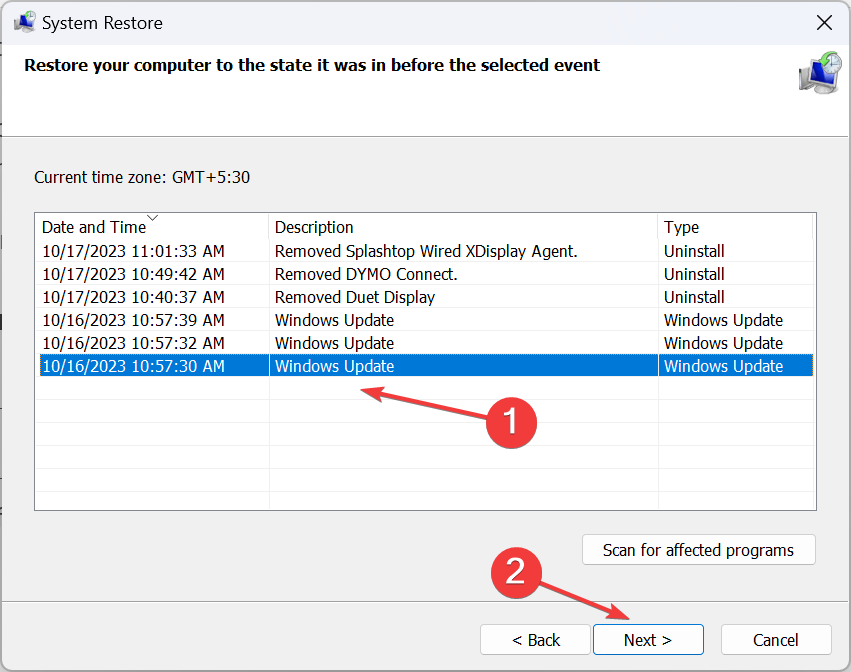Click Windows Update type in the 10:57:32 row
Image resolution: width=851 pixels, height=672 pixels.
click(723, 343)
